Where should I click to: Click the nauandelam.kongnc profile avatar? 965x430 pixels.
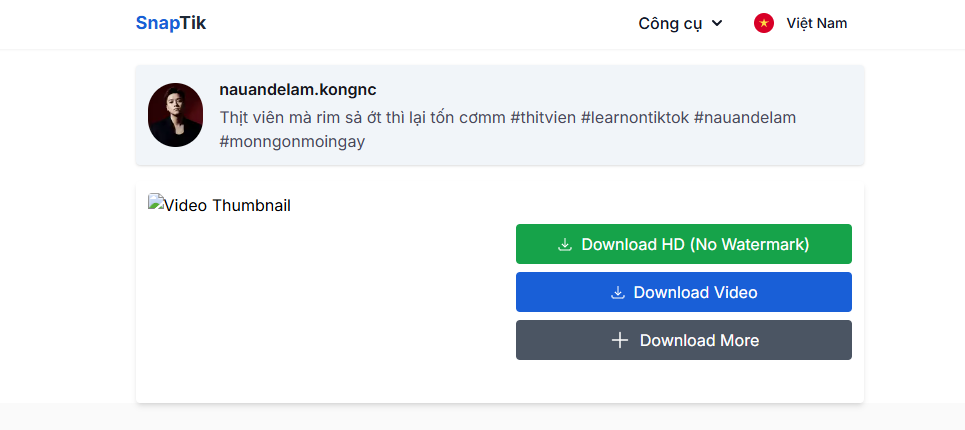[x=175, y=115]
